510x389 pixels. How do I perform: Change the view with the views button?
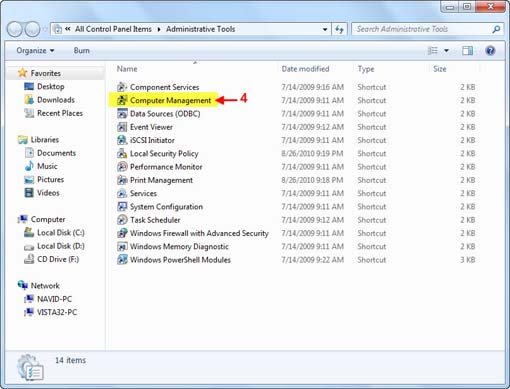click(433, 51)
